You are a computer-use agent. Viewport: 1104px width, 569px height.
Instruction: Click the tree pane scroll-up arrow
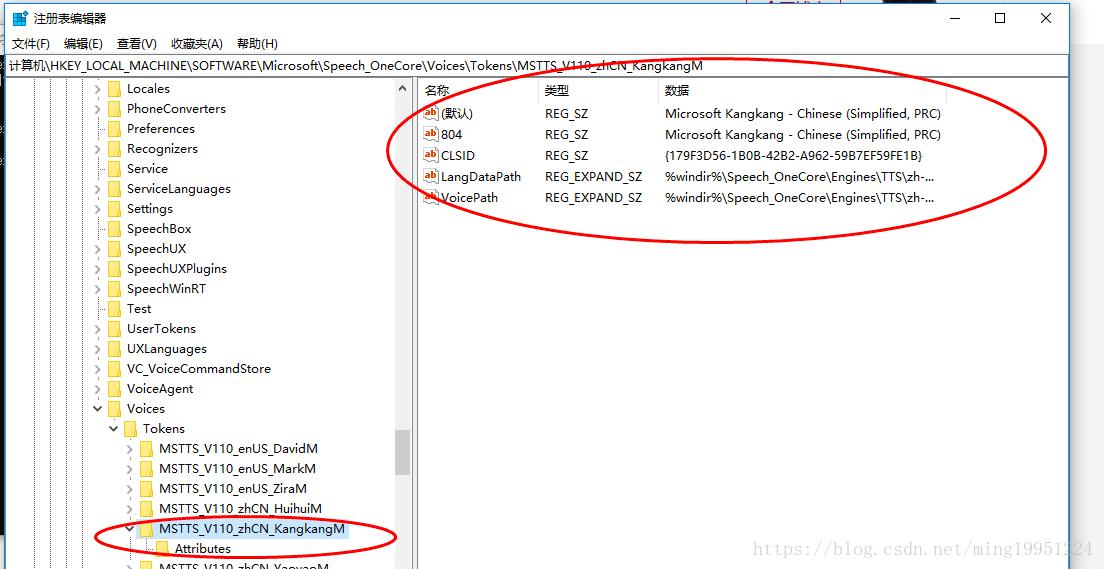coord(402,89)
